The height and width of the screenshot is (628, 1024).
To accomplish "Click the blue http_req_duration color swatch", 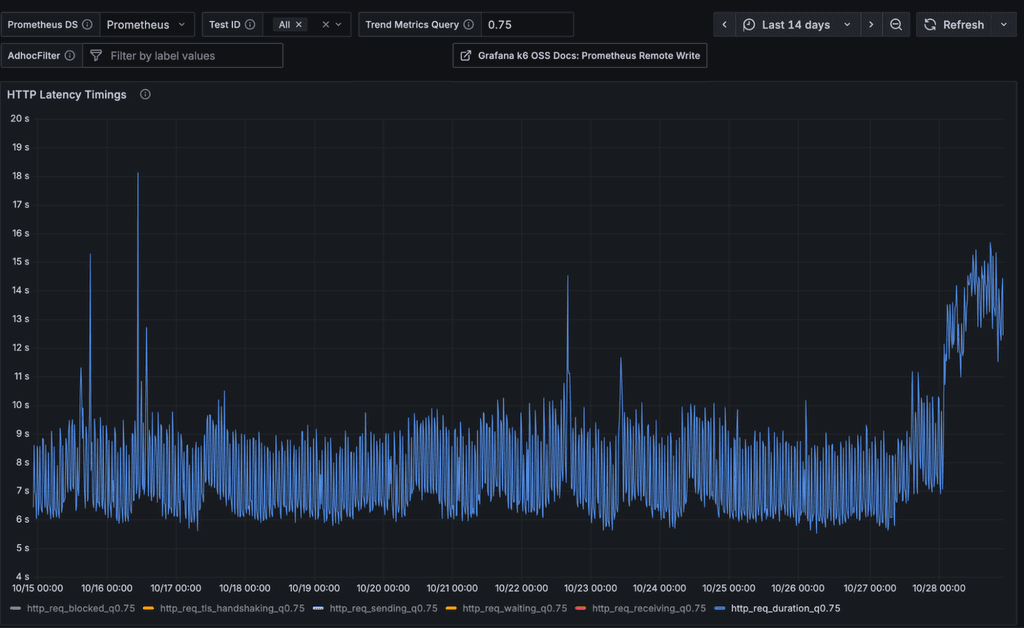I will pyautogui.click(x=720, y=608).
